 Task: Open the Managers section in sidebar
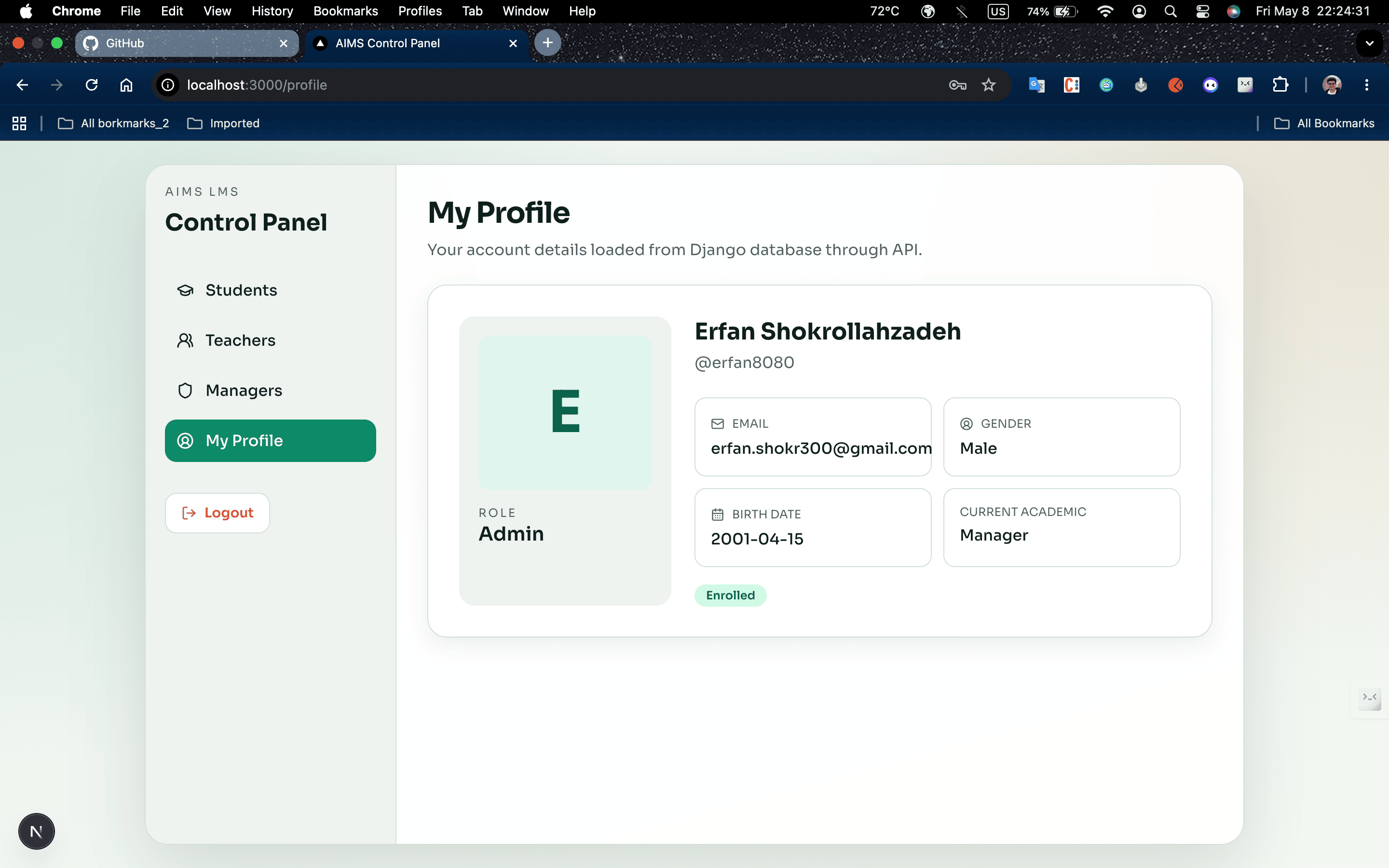[x=271, y=391]
